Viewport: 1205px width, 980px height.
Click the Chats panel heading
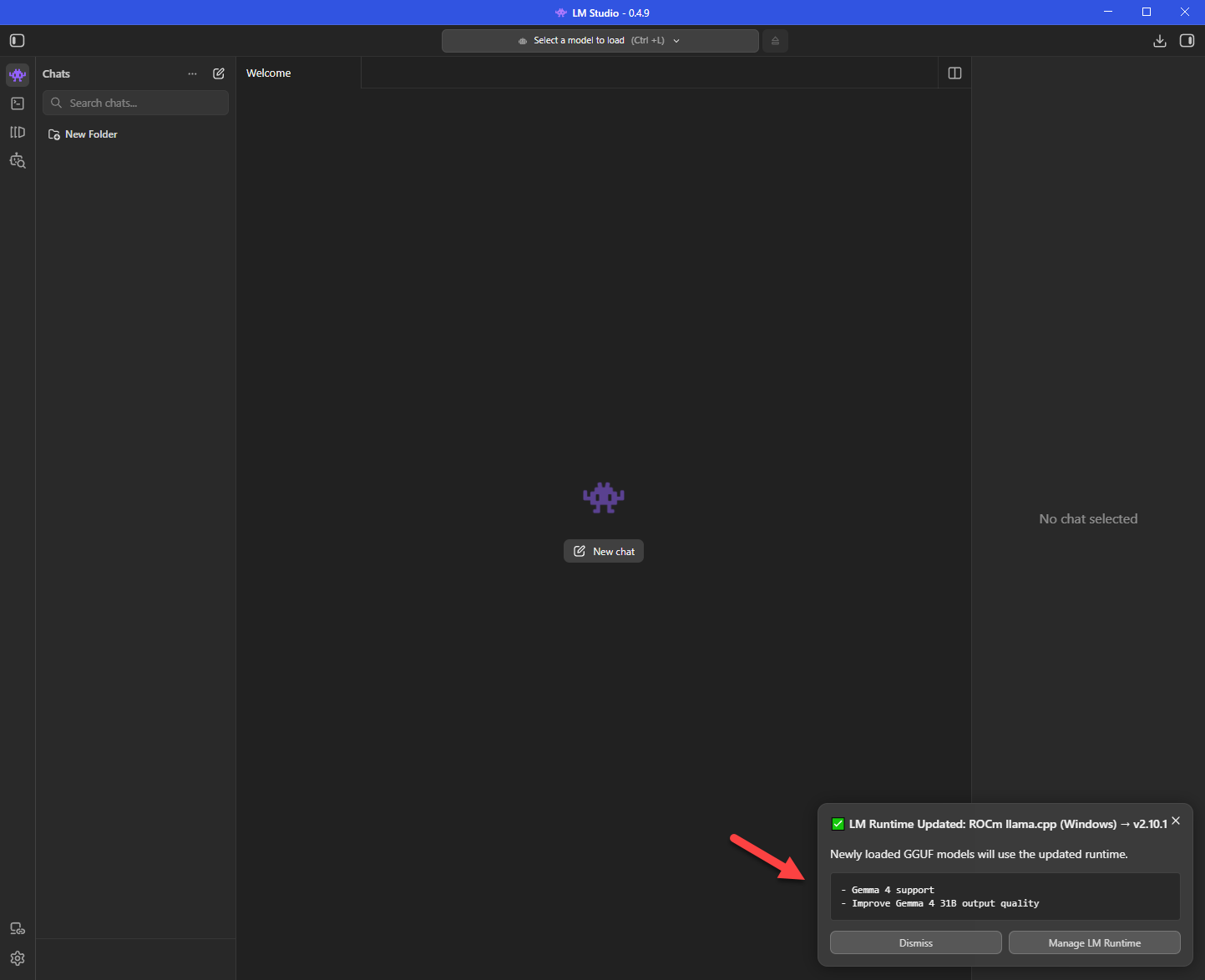pos(56,74)
